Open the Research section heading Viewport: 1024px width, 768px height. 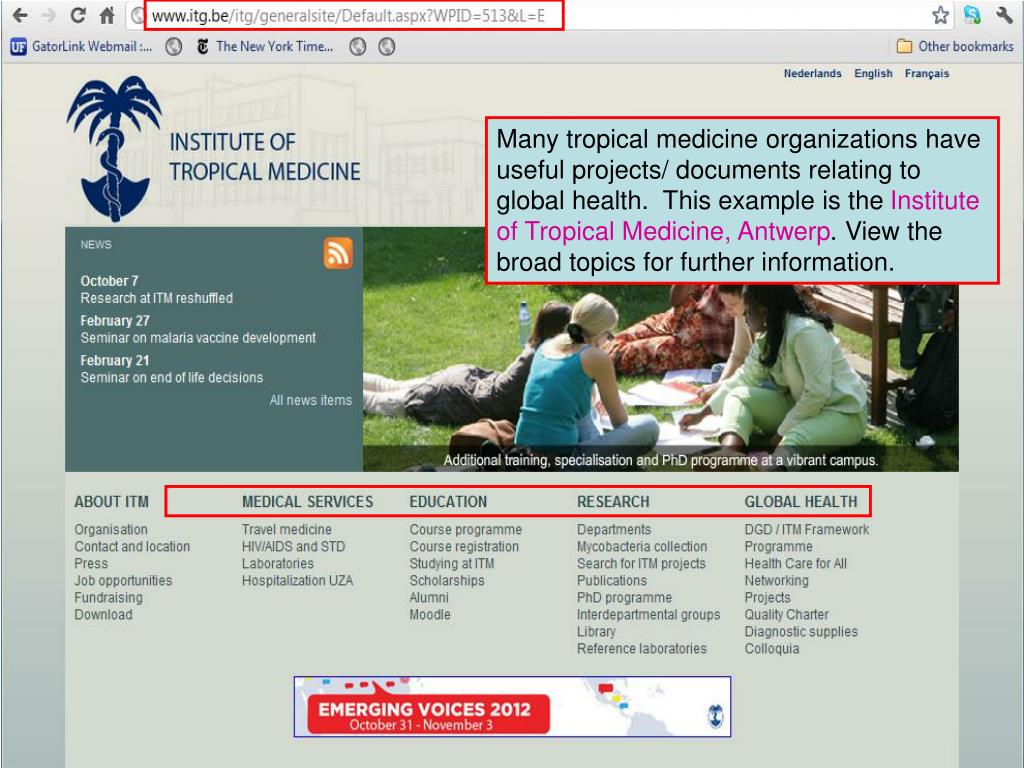click(x=613, y=502)
